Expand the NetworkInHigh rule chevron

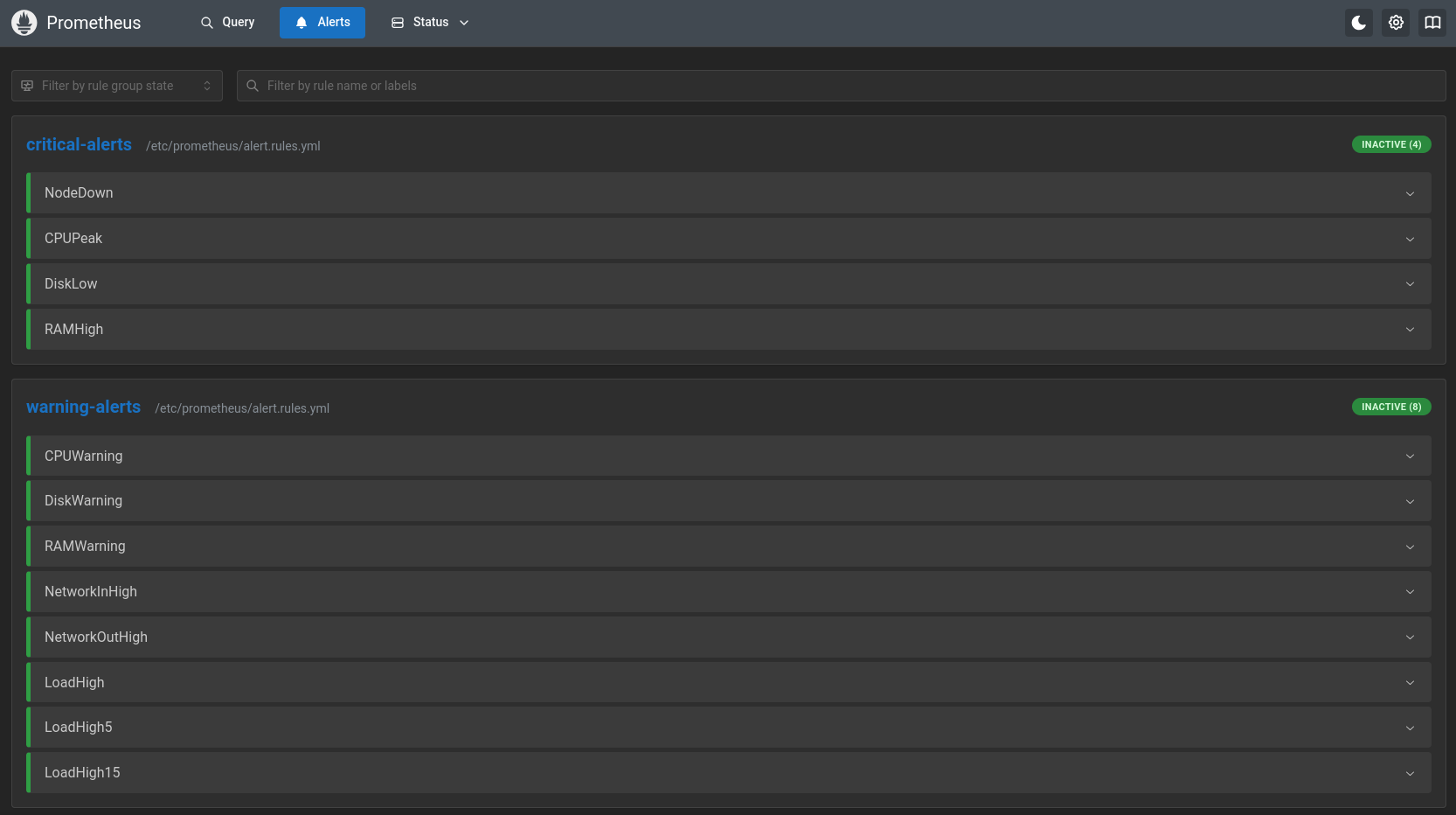click(x=1410, y=592)
